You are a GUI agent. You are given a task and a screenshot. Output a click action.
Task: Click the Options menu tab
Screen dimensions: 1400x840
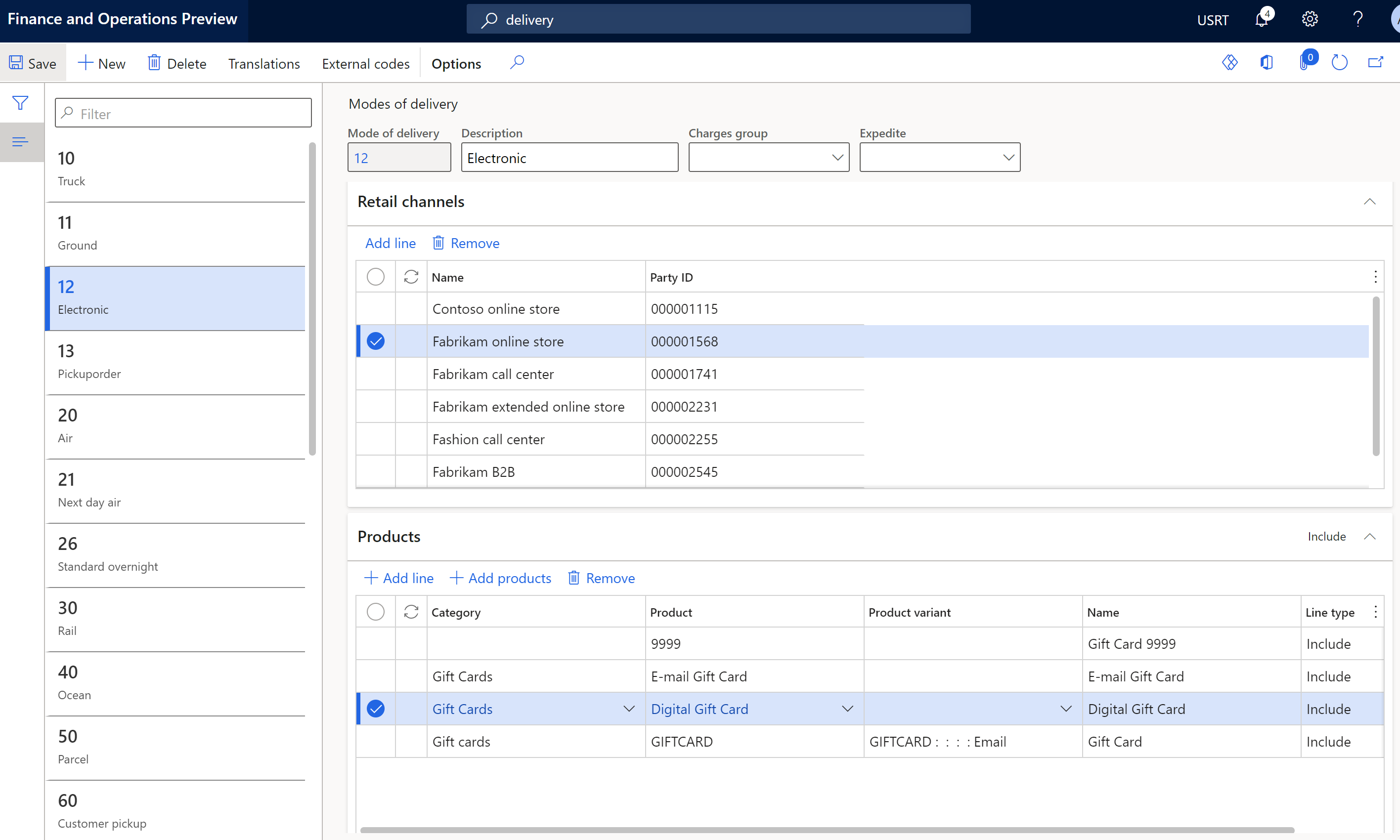tap(456, 63)
